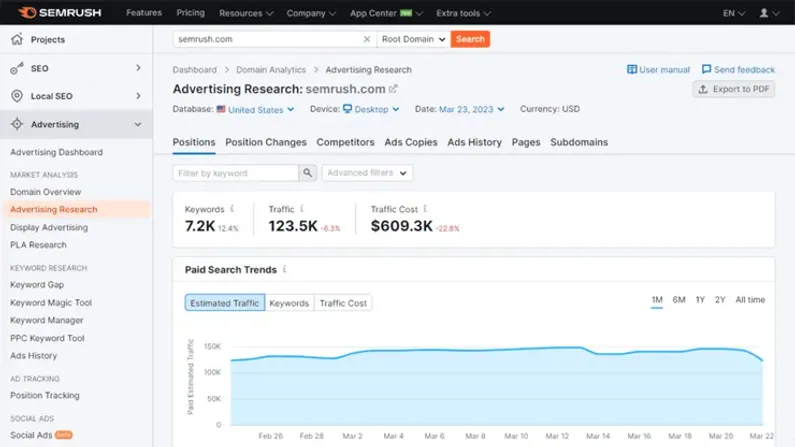Switch to the Ads Copies tab
Viewport: 795px width, 447px height.
(x=411, y=142)
